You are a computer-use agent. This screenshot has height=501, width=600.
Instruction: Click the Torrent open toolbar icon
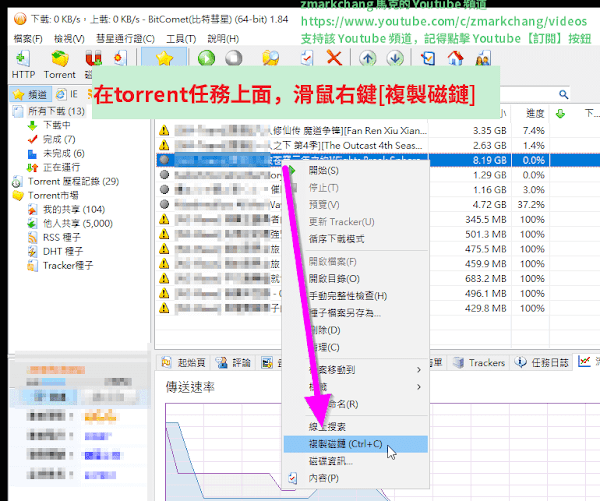coord(60,64)
